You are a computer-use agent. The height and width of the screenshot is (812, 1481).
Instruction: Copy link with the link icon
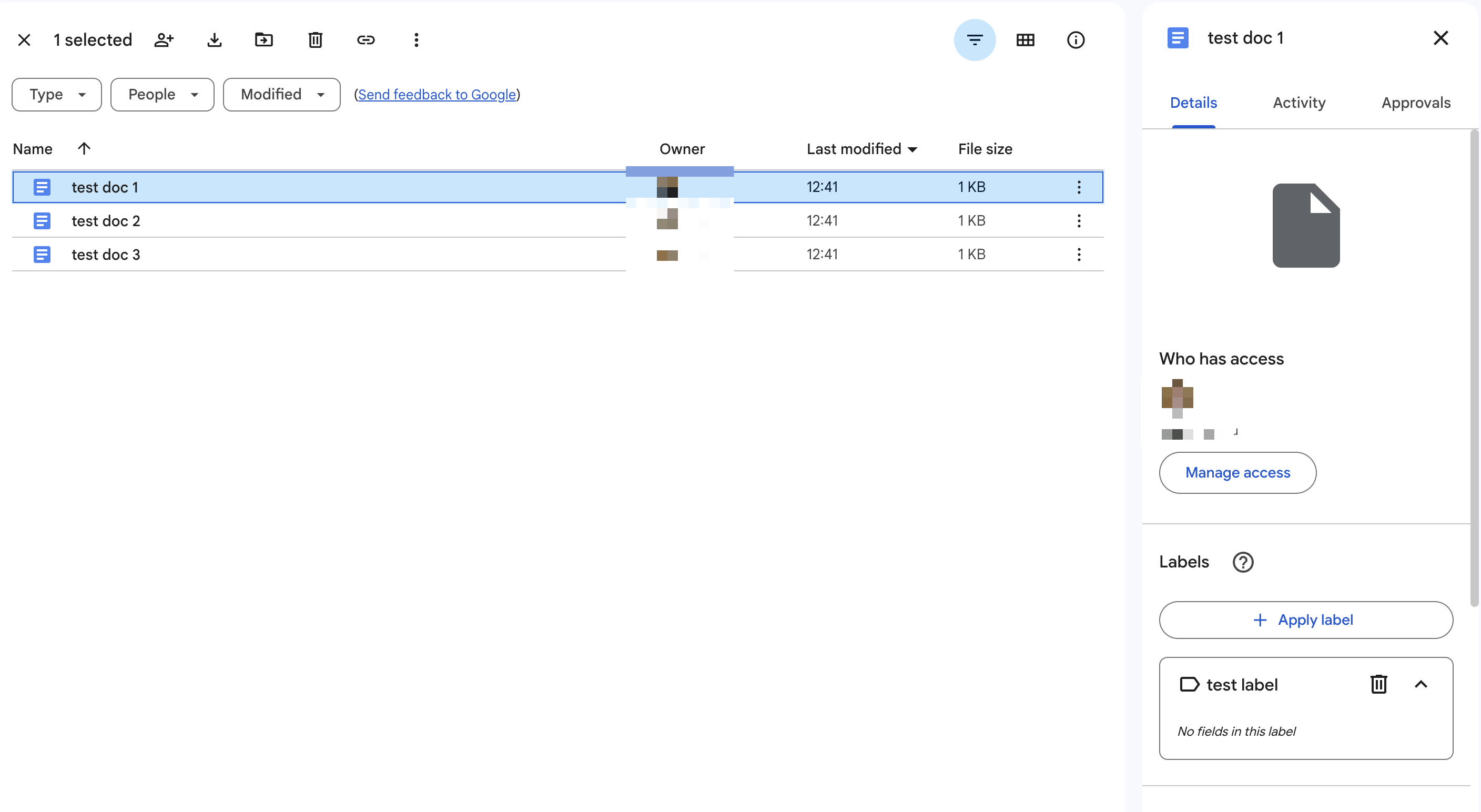click(x=366, y=39)
